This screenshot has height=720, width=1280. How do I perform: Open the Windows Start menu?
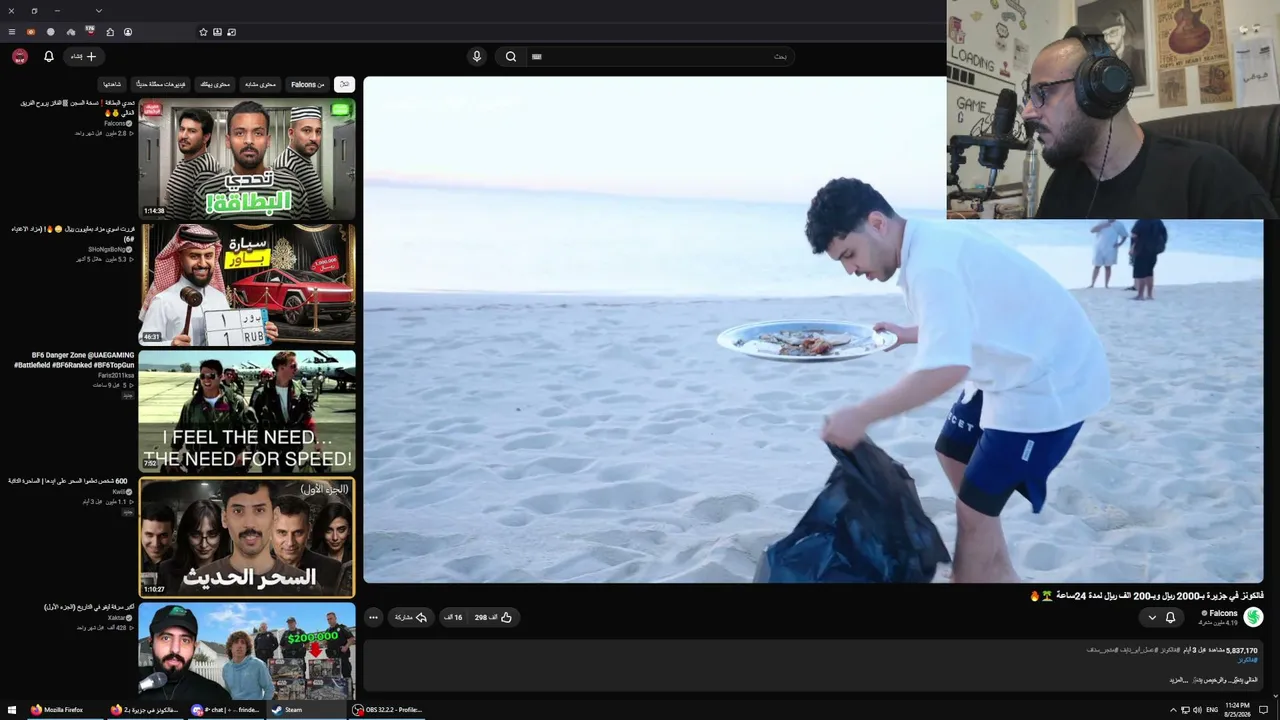tap(12, 710)
